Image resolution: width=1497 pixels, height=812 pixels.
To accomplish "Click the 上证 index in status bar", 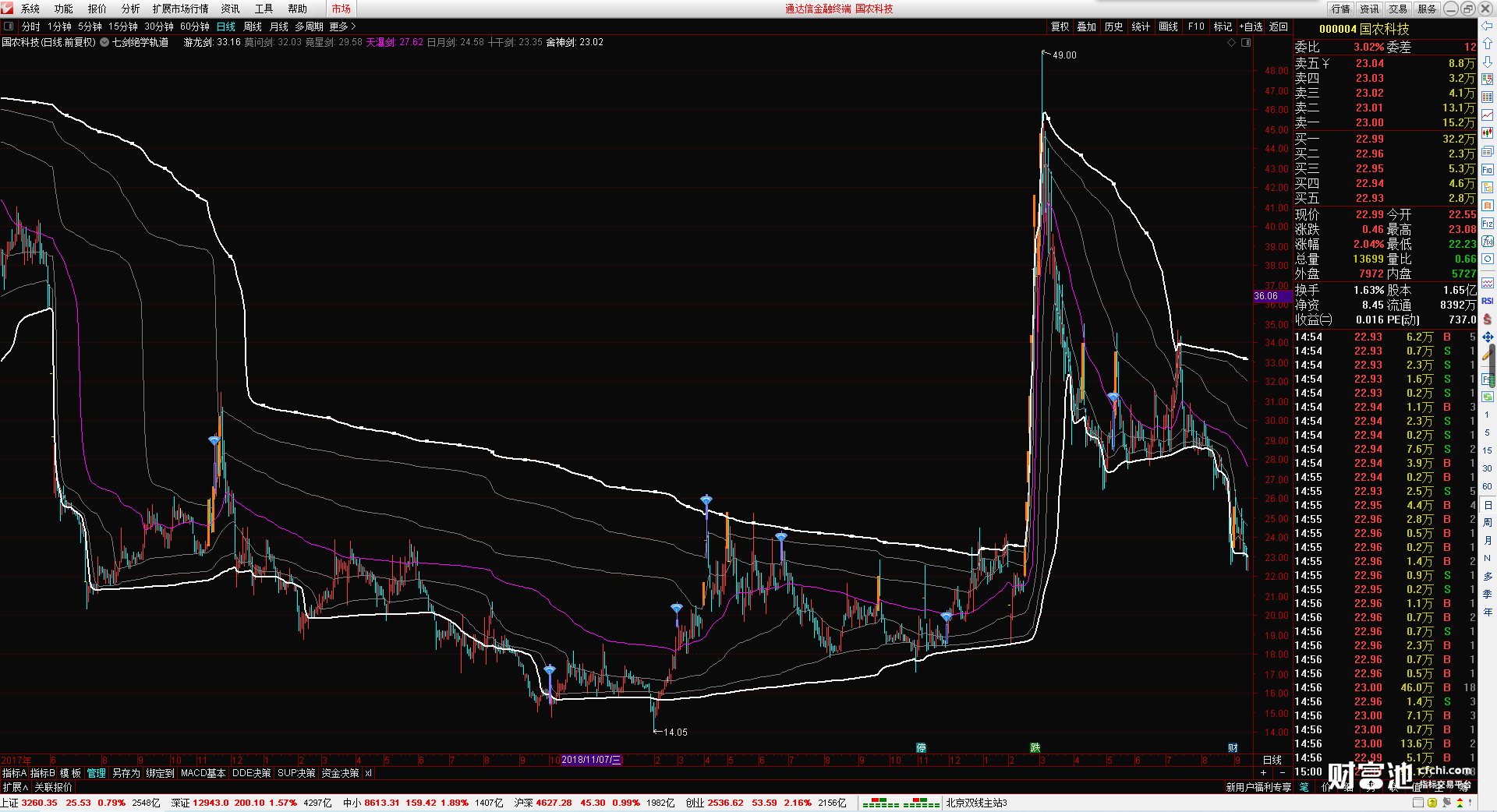I will (x=9, y=803).
